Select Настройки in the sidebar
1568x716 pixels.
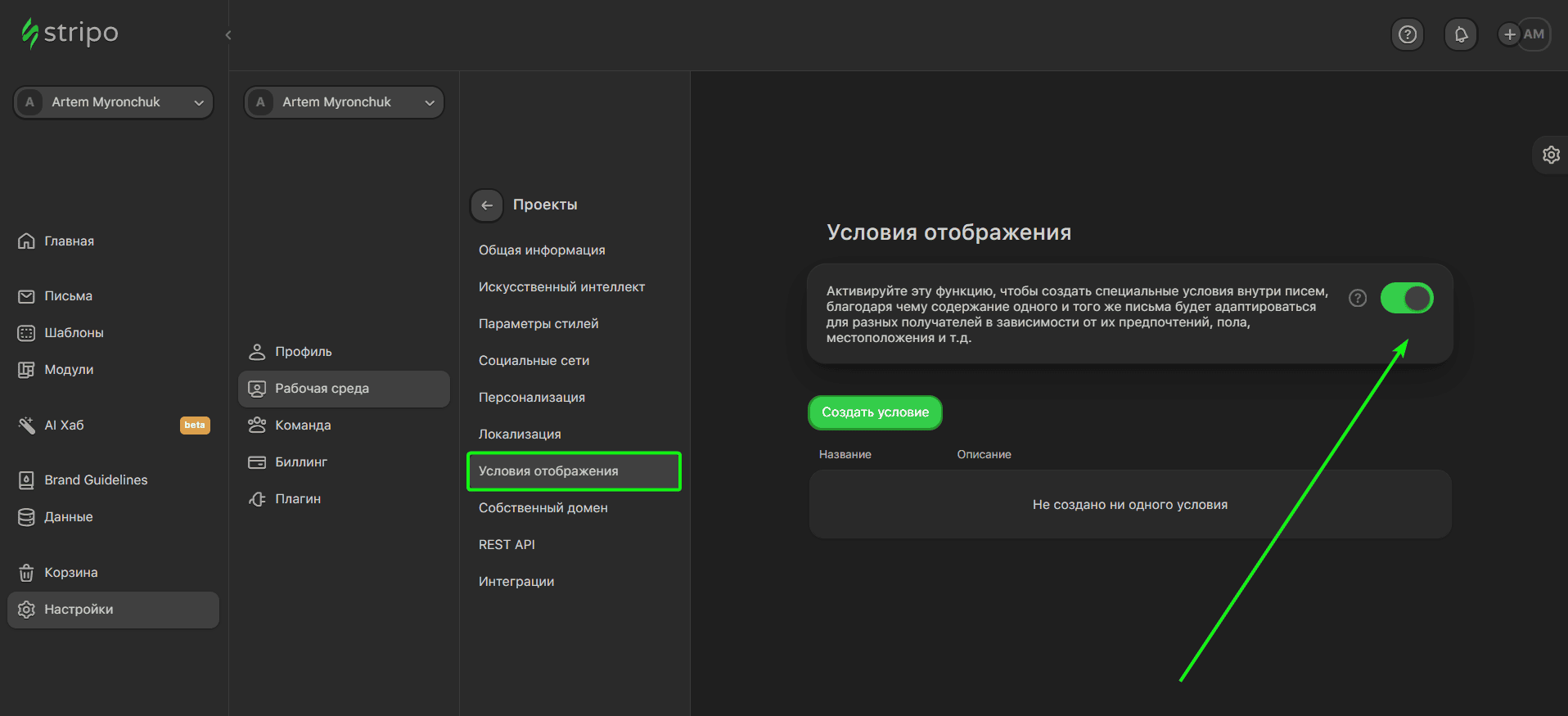click(x=113, y=610)
